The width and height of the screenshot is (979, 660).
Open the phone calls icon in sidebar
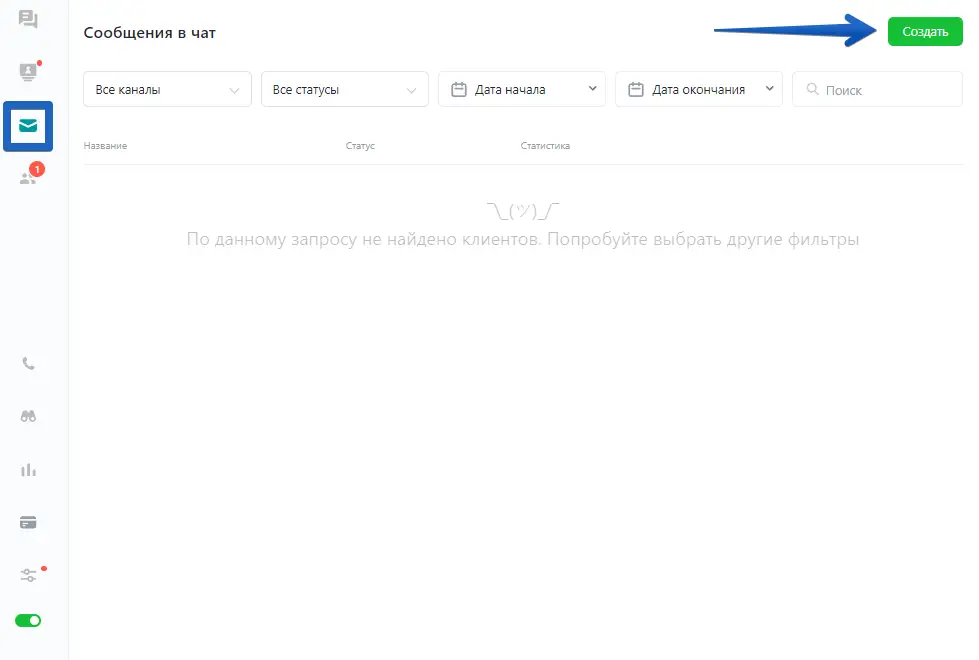pos(28,364)
